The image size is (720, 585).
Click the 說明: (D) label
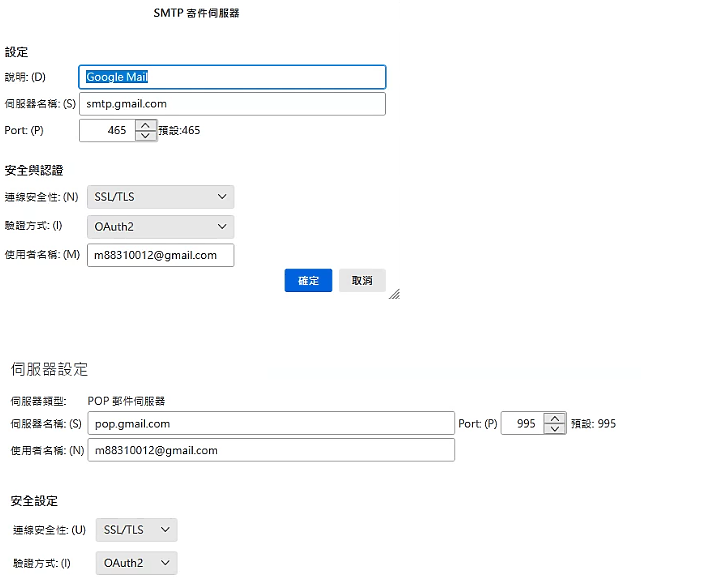click(x=25, y=77)
